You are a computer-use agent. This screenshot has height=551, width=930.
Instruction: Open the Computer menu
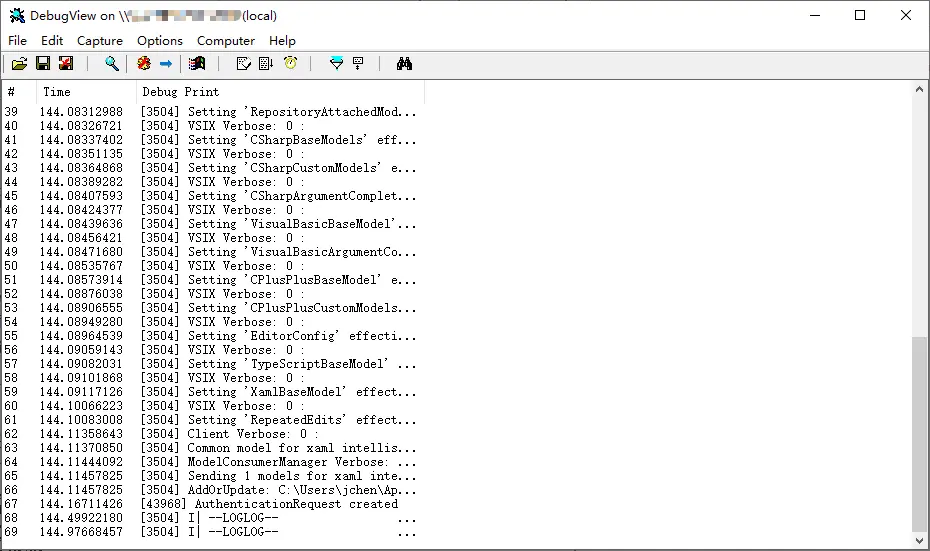tap(225, 40)
